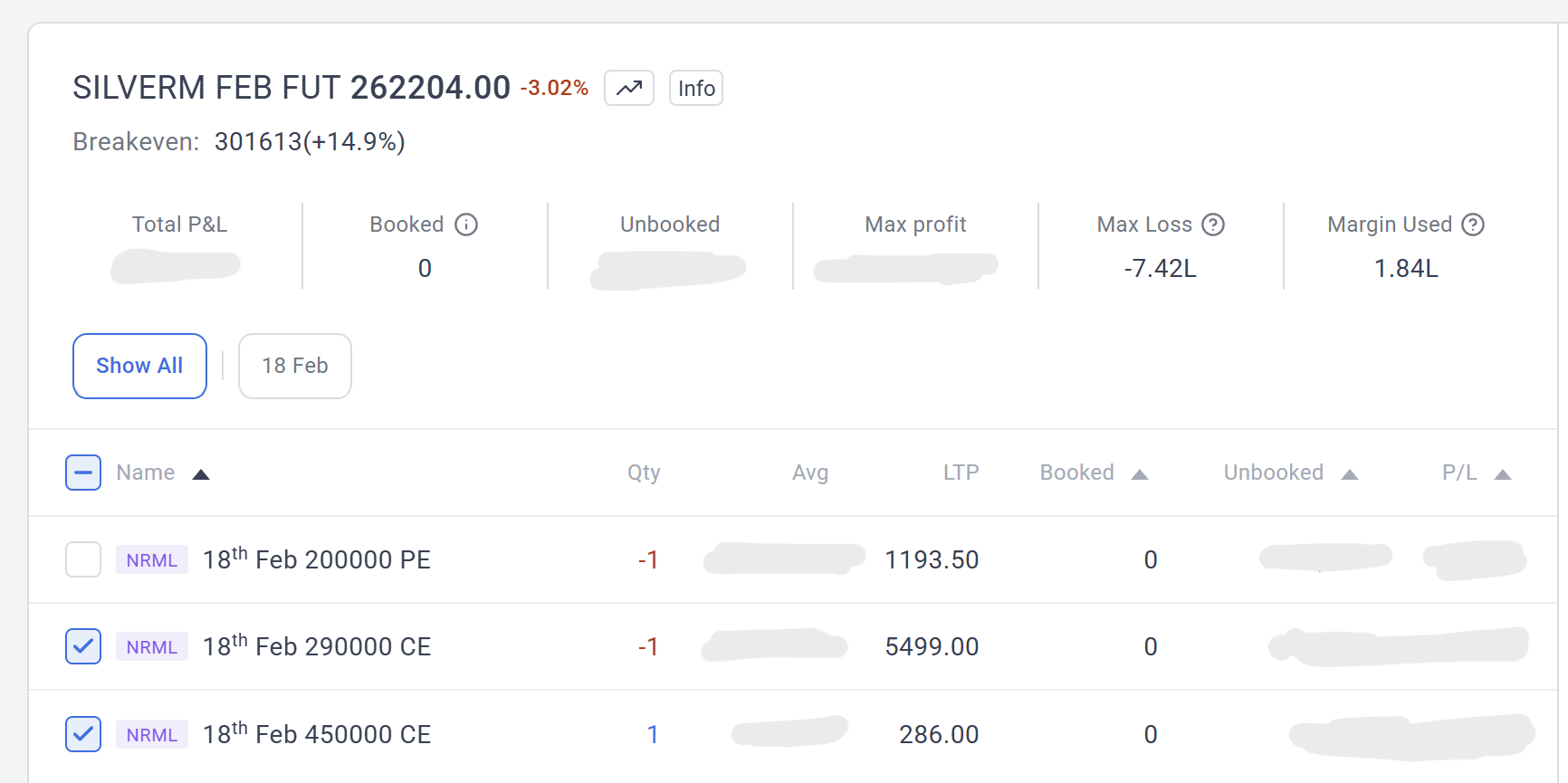Open the 18th Feb 290000 CE position

[x=316, y=646]
